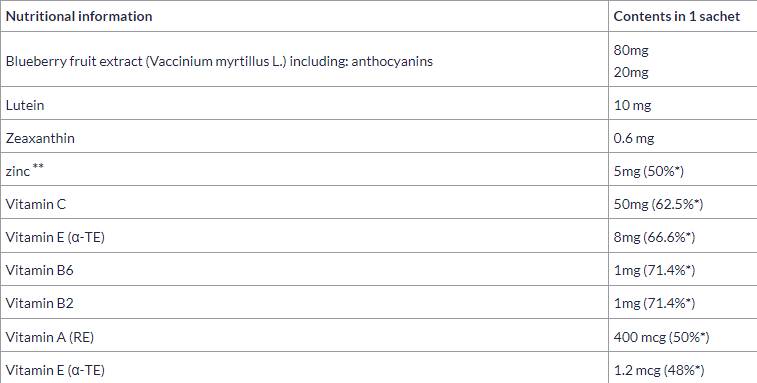Click the 8mg (66.6%*) Vitamin E value

point(654,237)
